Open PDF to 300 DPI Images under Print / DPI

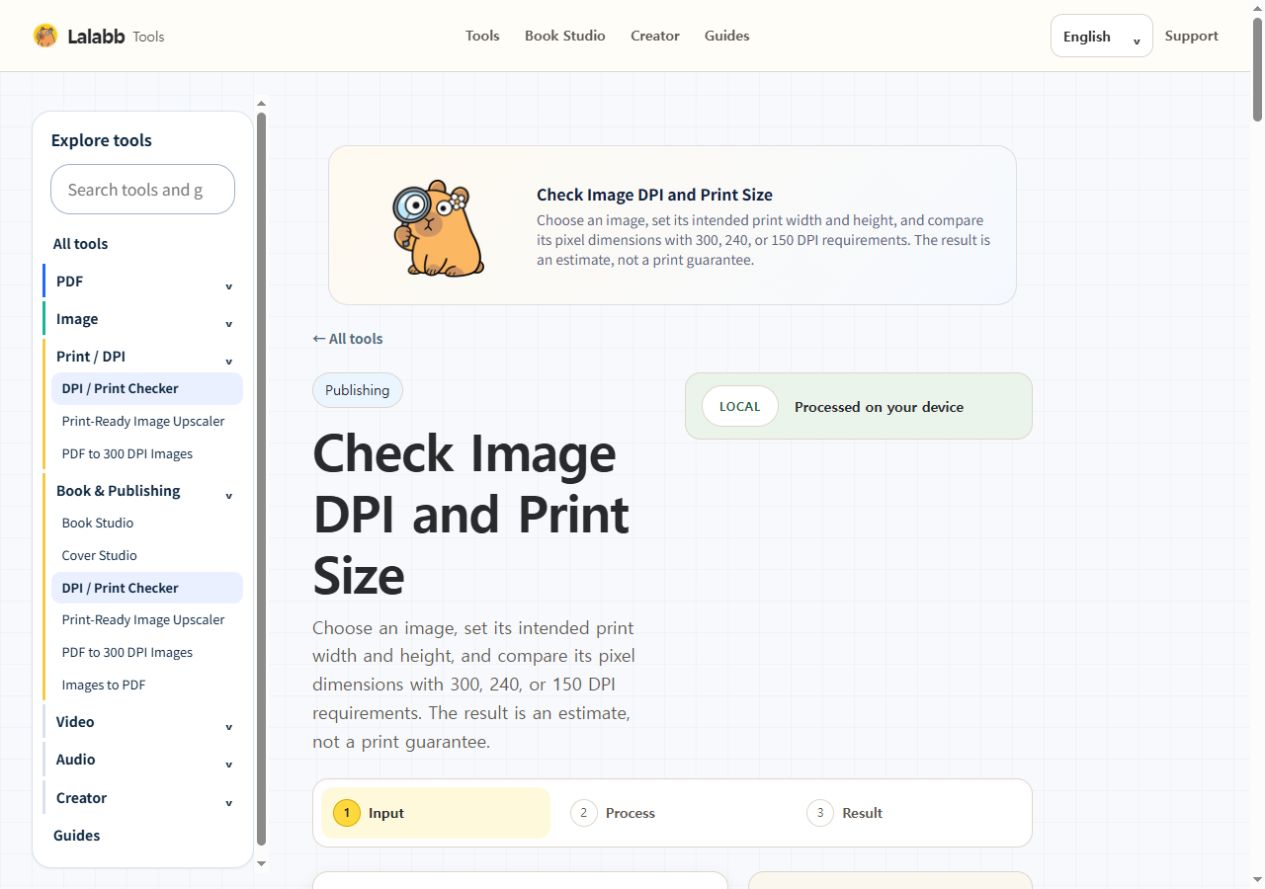coord(127,454)
